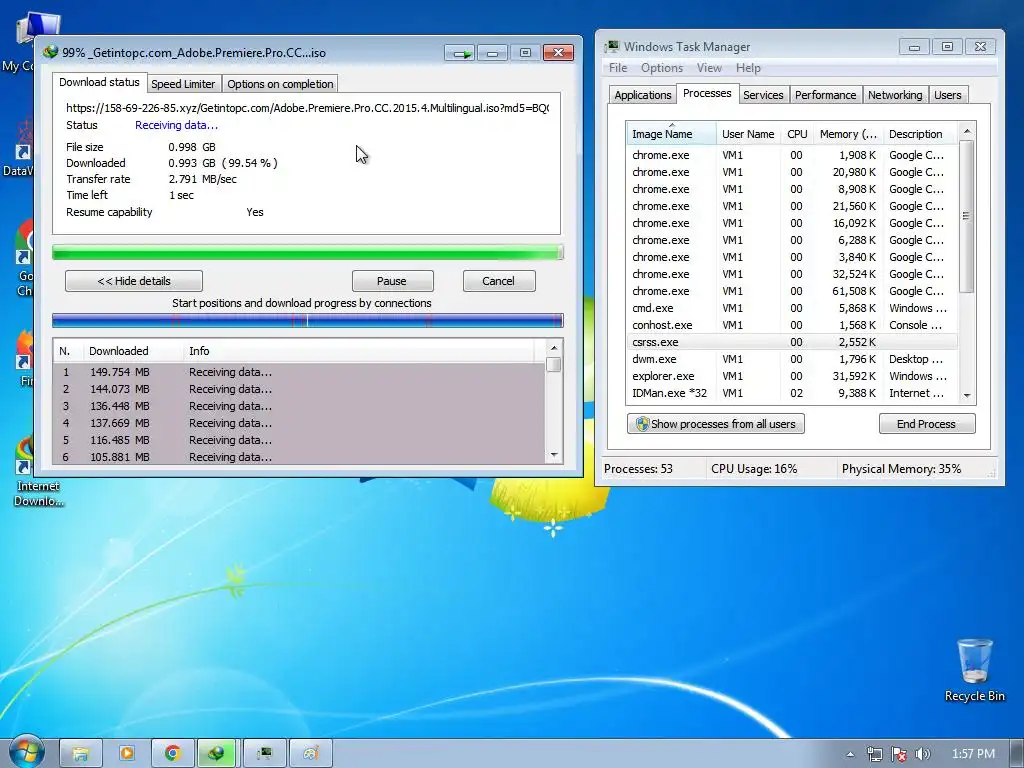
Task: Open Windows Explorer from the taskbar
Action: coord(81,754)
